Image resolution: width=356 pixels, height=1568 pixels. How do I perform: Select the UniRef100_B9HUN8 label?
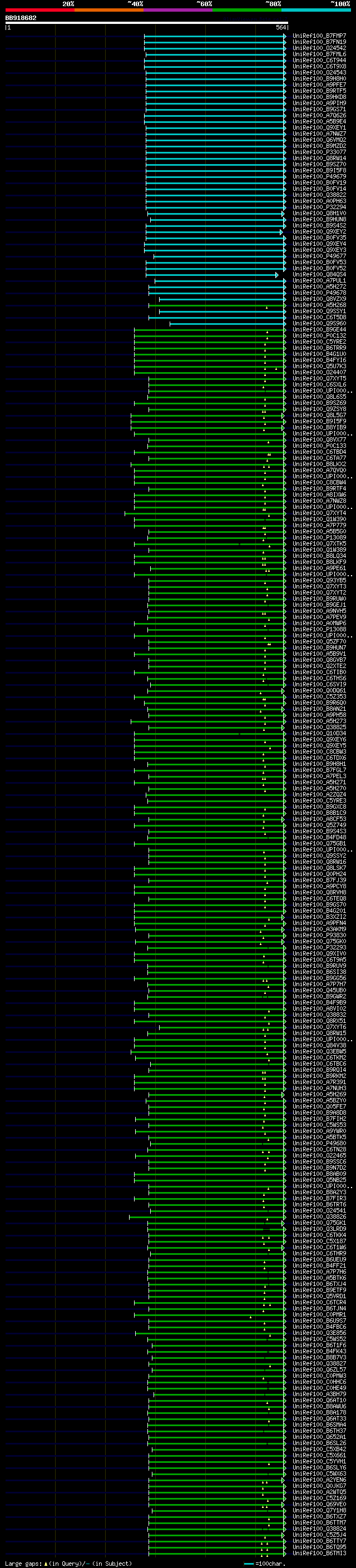tap(319, 220)
